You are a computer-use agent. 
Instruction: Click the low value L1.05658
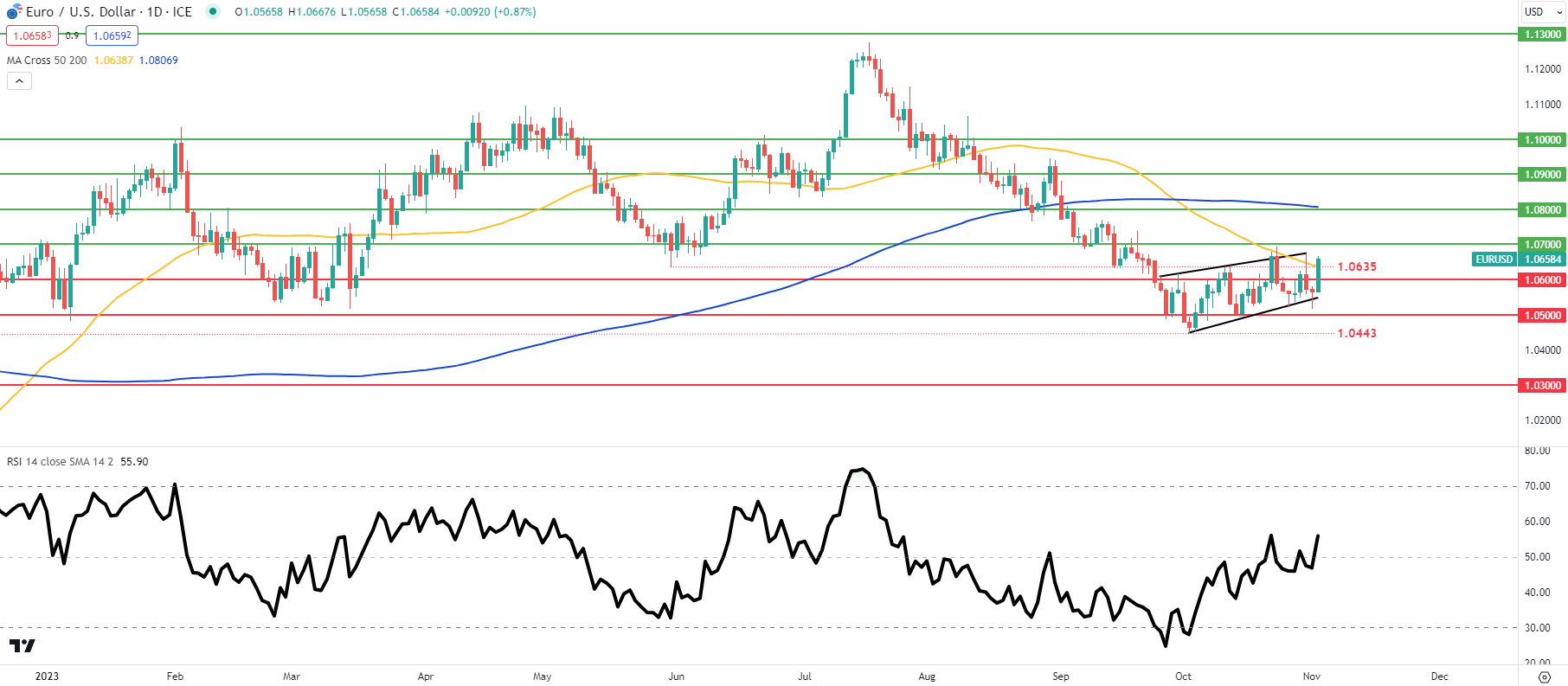click(363, 11)
